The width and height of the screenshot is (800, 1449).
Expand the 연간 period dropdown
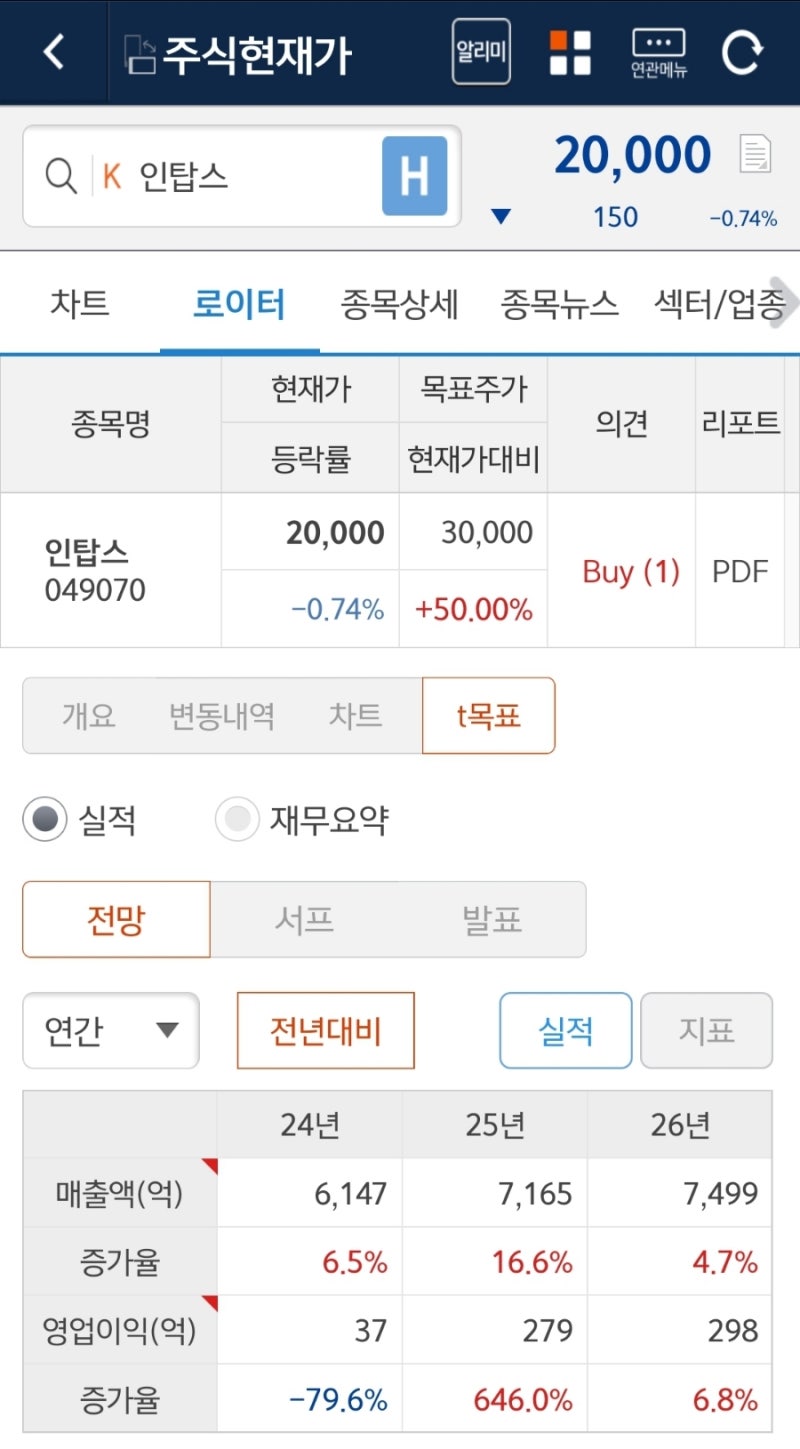111,1030
